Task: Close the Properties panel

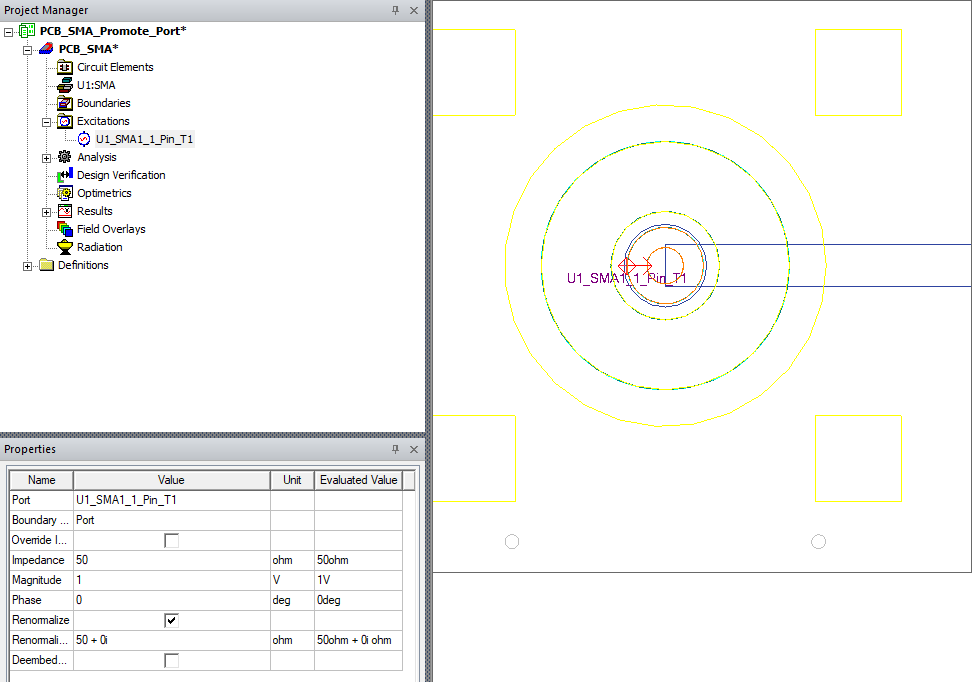Action: click(x=414, y=450)
